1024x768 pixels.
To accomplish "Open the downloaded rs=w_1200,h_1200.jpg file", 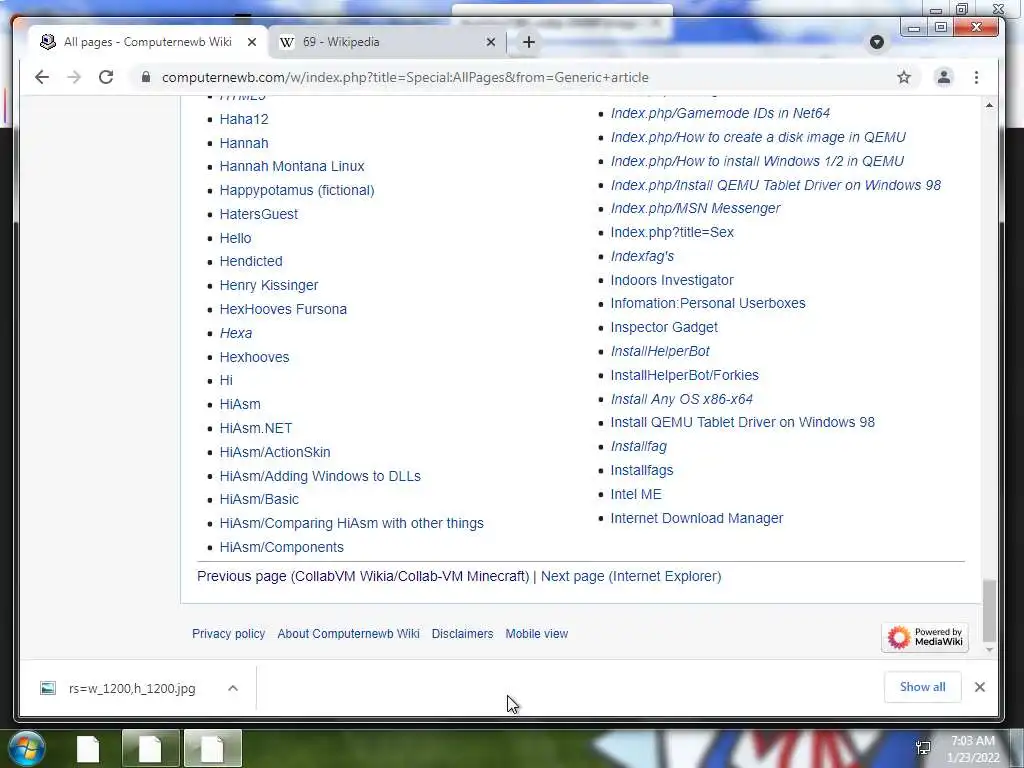I will tap(131, 688).
